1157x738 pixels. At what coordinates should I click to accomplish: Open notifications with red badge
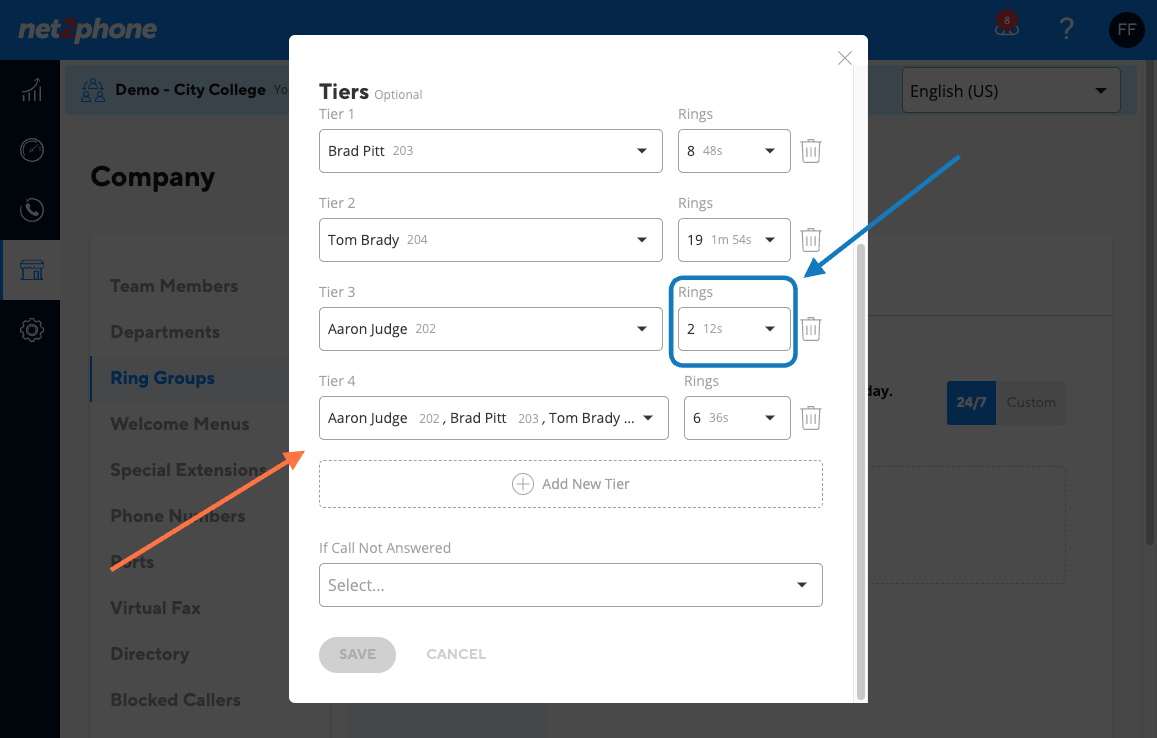1006,26
